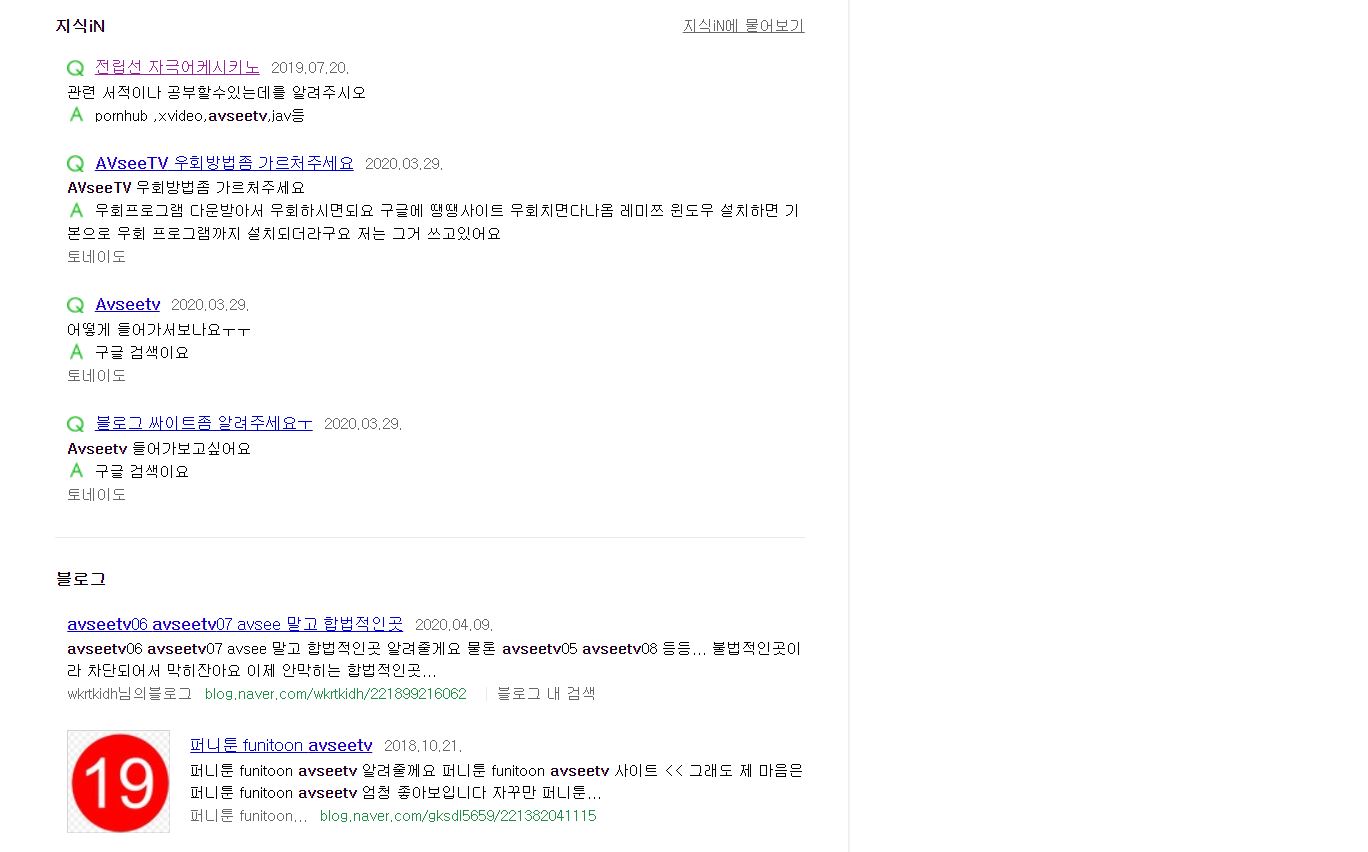Screen dimensions: 1368x852
Task: Click the Q icon beside 블로그 싸이트좀 알려주세요
Action: point(75,424)
